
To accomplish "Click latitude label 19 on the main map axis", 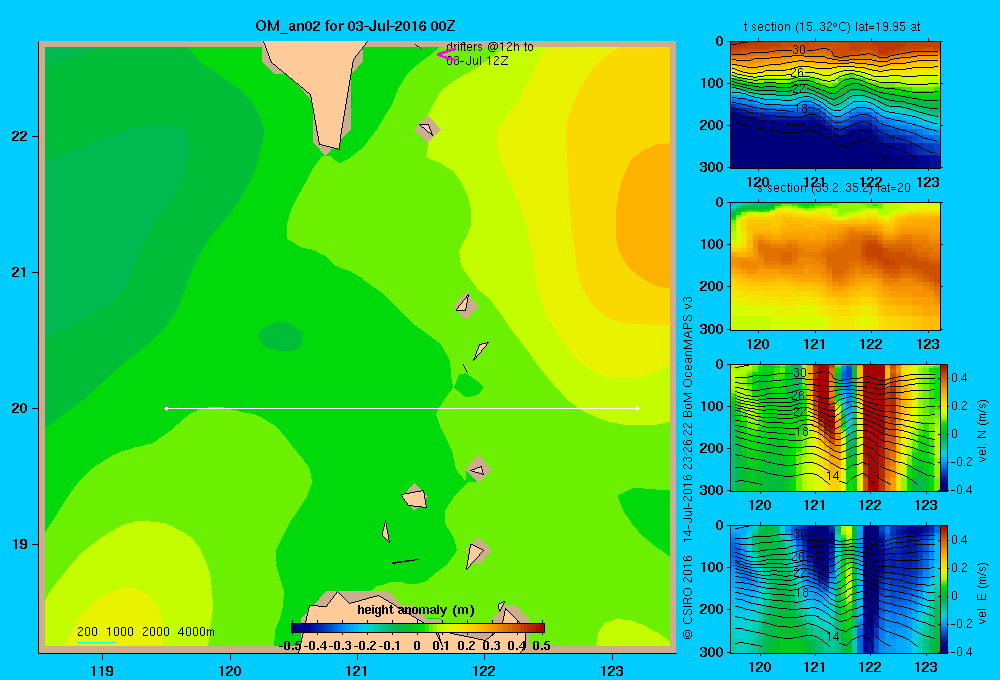I will coord(19,544).
